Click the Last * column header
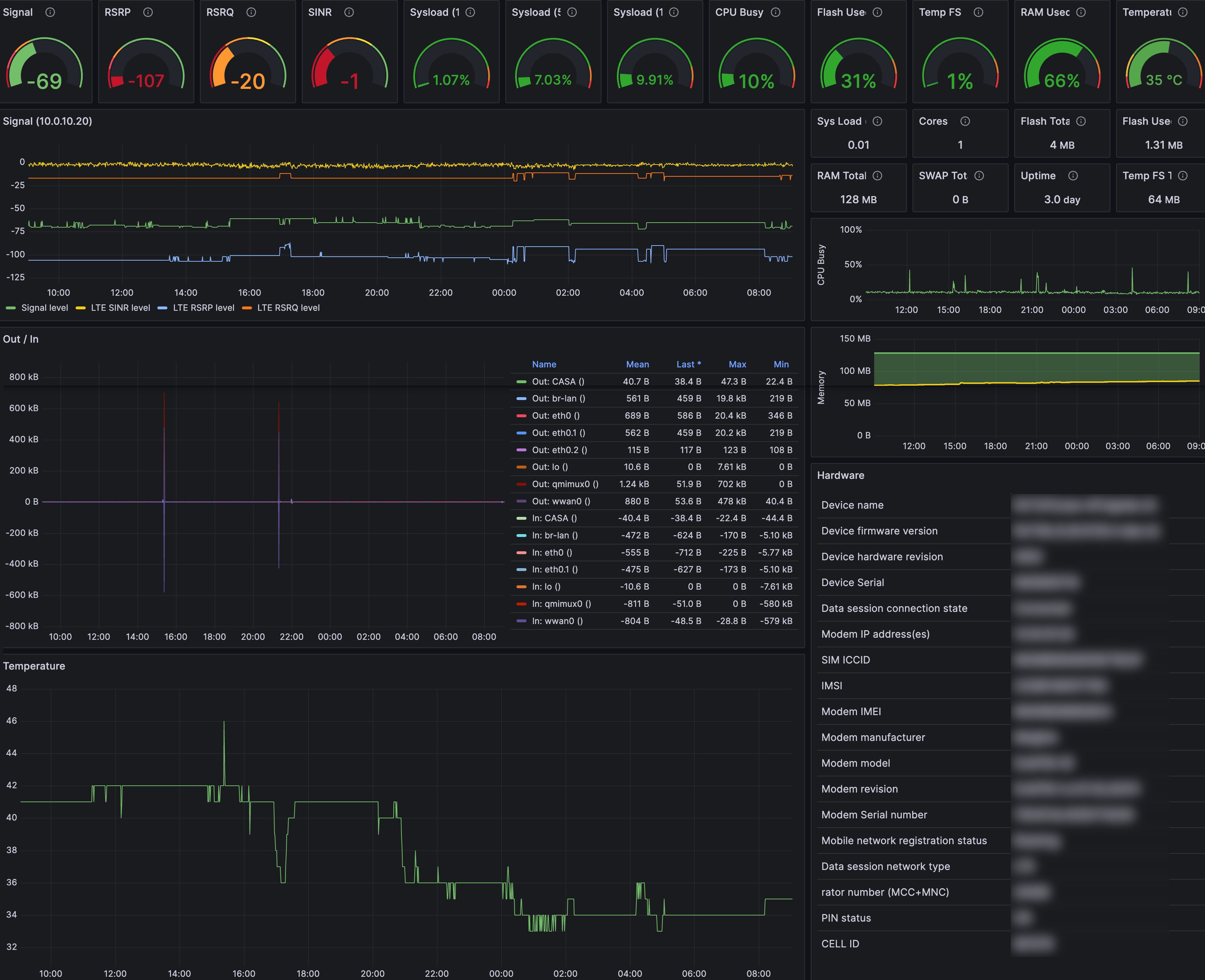 tap(689, 365)
